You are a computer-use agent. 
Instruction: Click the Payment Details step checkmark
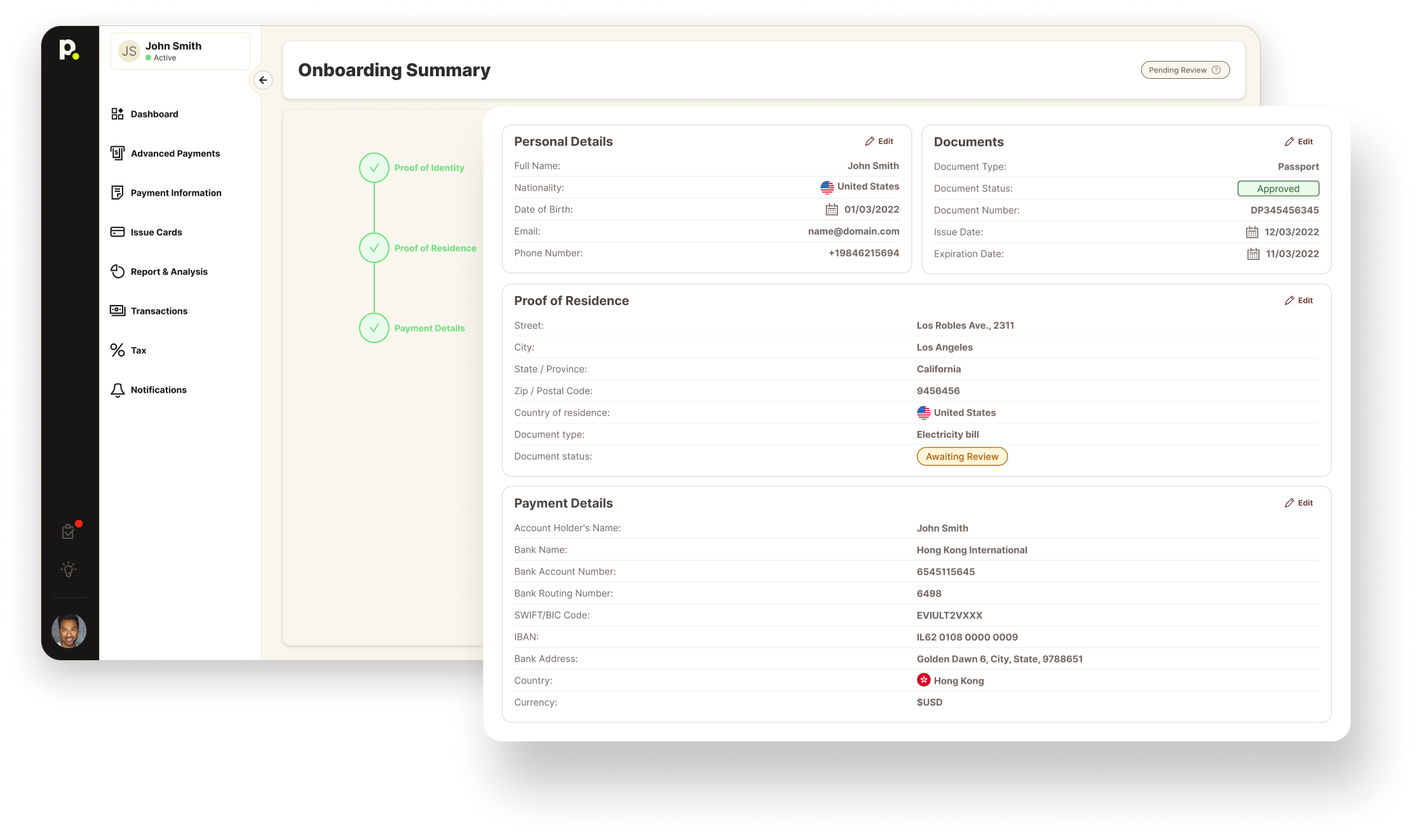(374, 328)
